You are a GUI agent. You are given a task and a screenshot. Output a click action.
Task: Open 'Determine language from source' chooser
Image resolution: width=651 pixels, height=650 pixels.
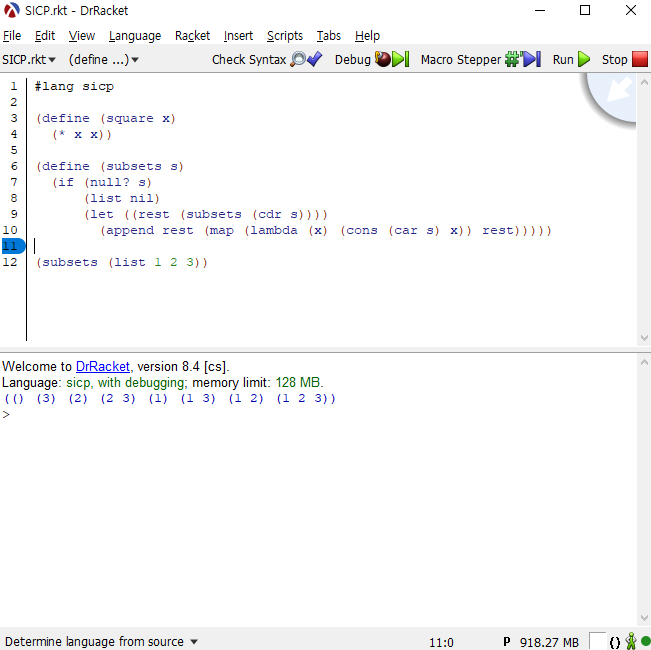point(101,641)
